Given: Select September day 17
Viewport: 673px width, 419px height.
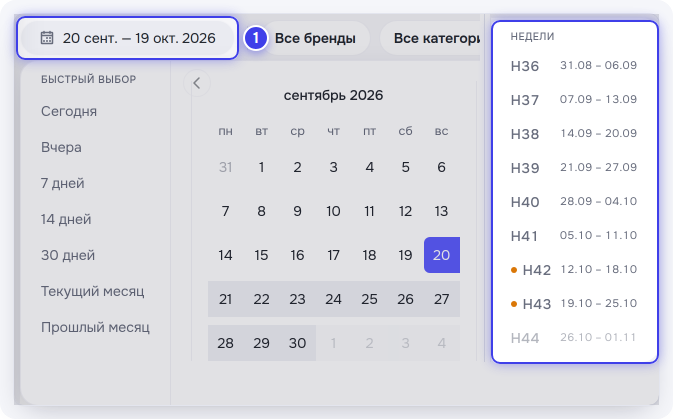Looking at the screenshot, I should click(x=333, y=255).
